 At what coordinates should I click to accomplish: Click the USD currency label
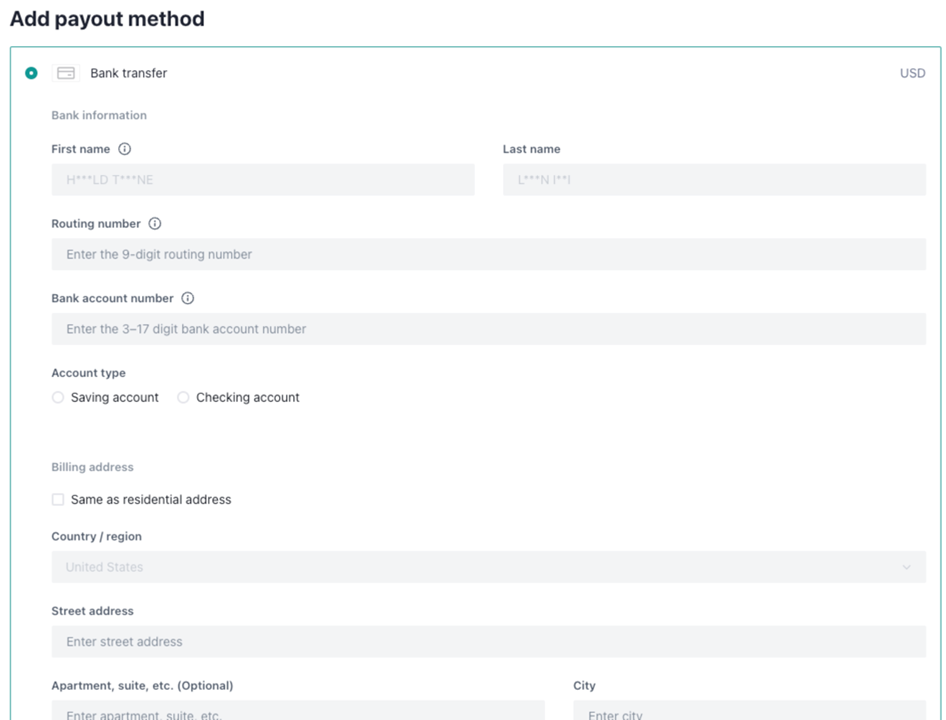tap(912, 73)
